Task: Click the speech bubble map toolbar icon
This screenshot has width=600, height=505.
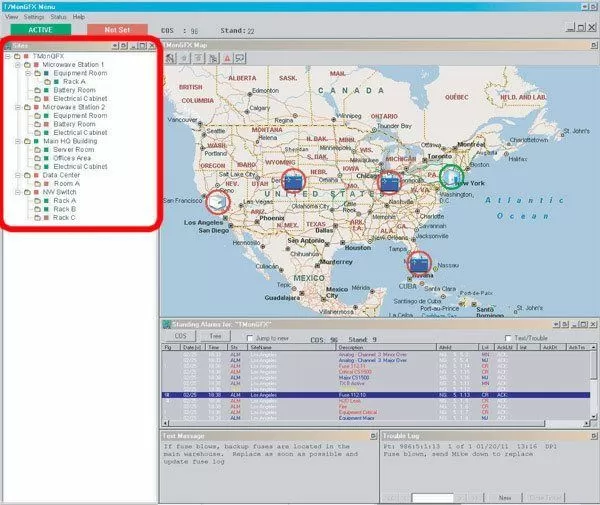Action: tap(240, 58)
